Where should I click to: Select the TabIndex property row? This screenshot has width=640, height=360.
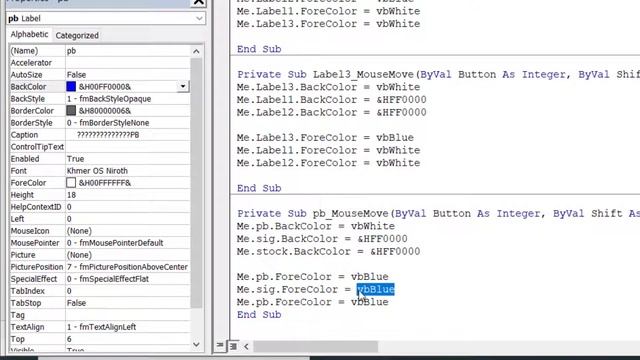point(100,291)
